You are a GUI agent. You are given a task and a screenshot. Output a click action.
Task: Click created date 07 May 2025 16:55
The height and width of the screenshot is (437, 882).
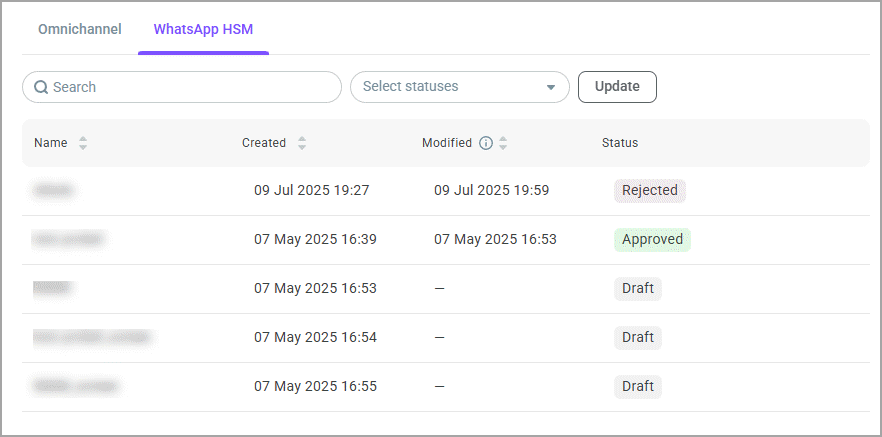point(316,386)
